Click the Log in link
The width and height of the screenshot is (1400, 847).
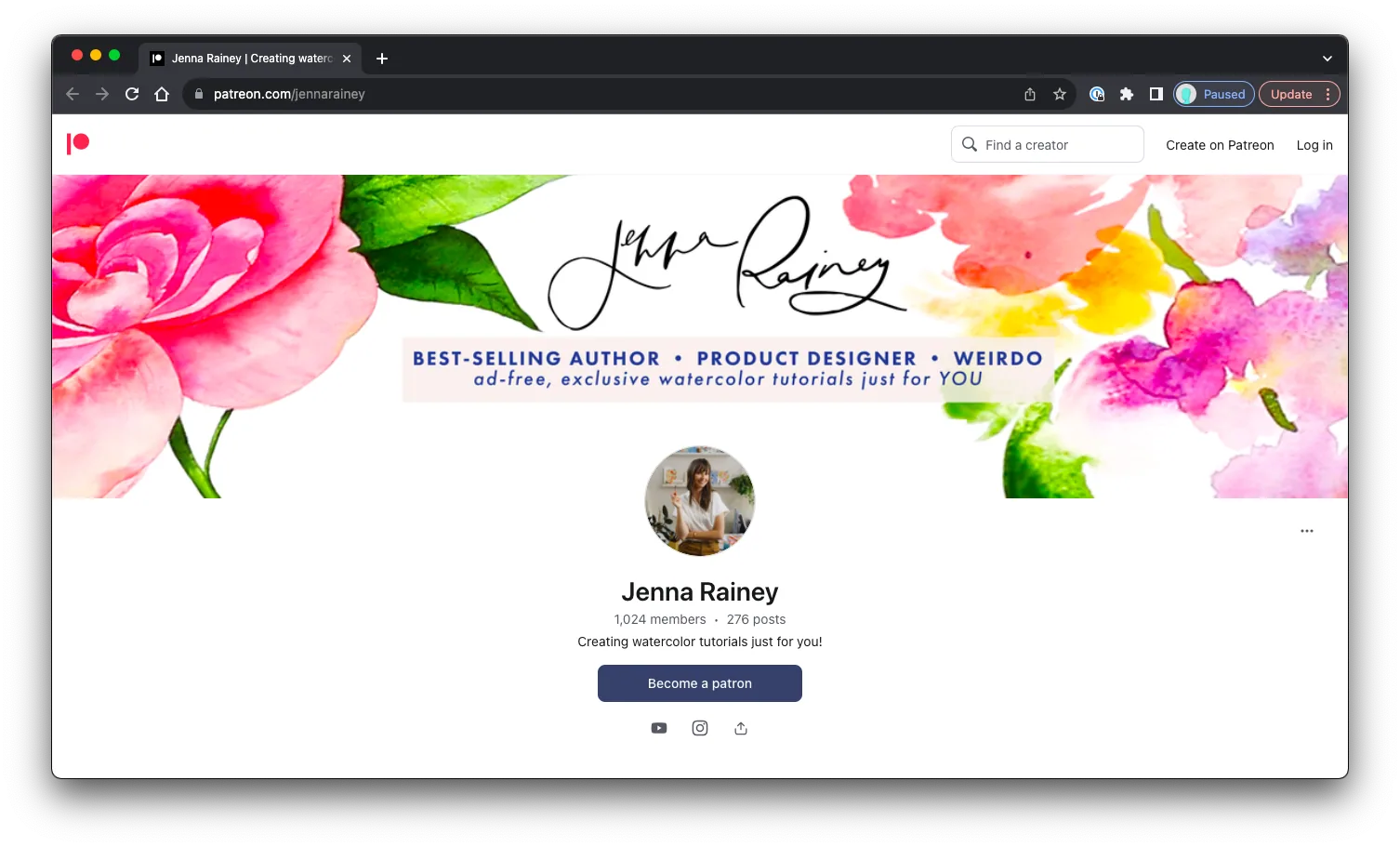coord(1314,145)
